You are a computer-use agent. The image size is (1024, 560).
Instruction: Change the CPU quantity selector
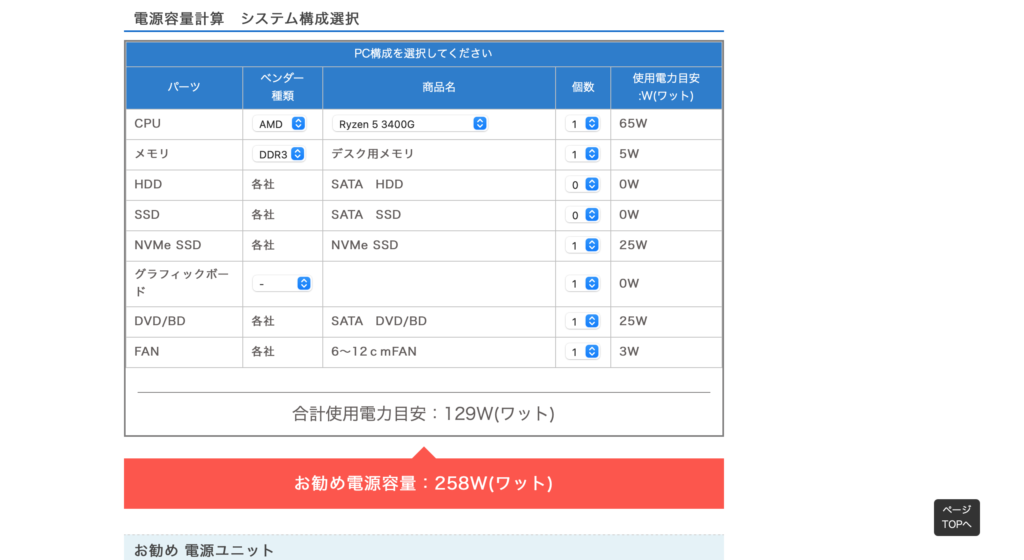tap(582, 124)
